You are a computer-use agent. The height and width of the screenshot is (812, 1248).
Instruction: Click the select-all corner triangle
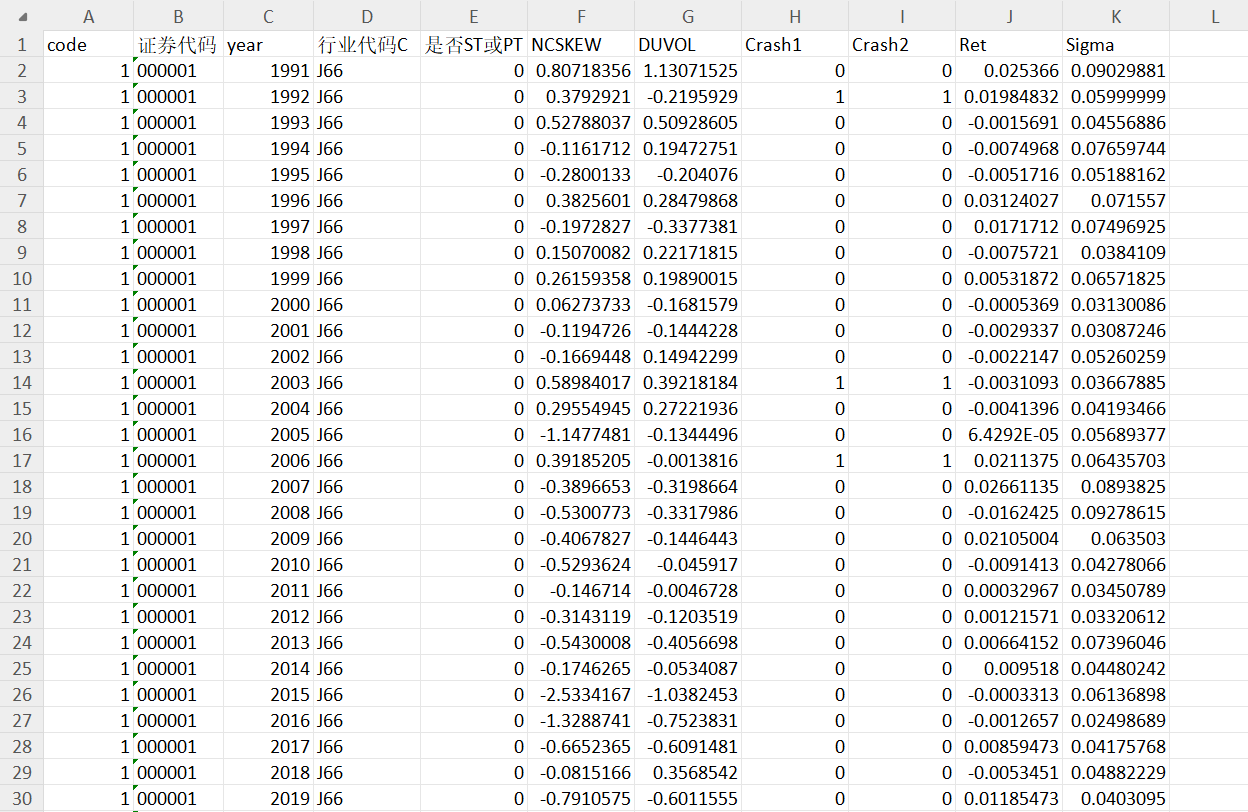click(22, 16)
